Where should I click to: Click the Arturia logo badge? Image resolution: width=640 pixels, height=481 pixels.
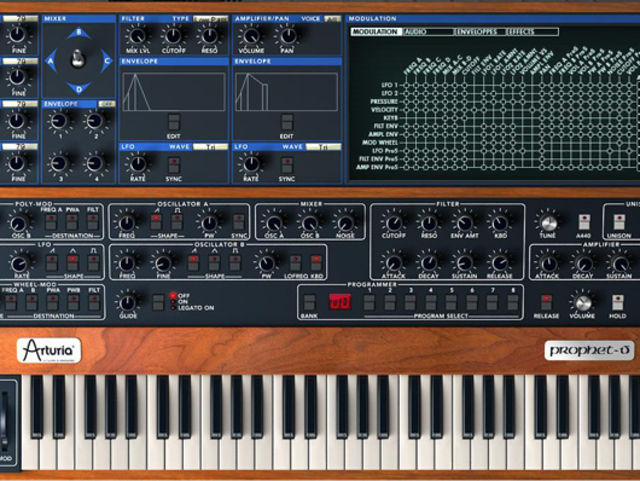(49, 350)
